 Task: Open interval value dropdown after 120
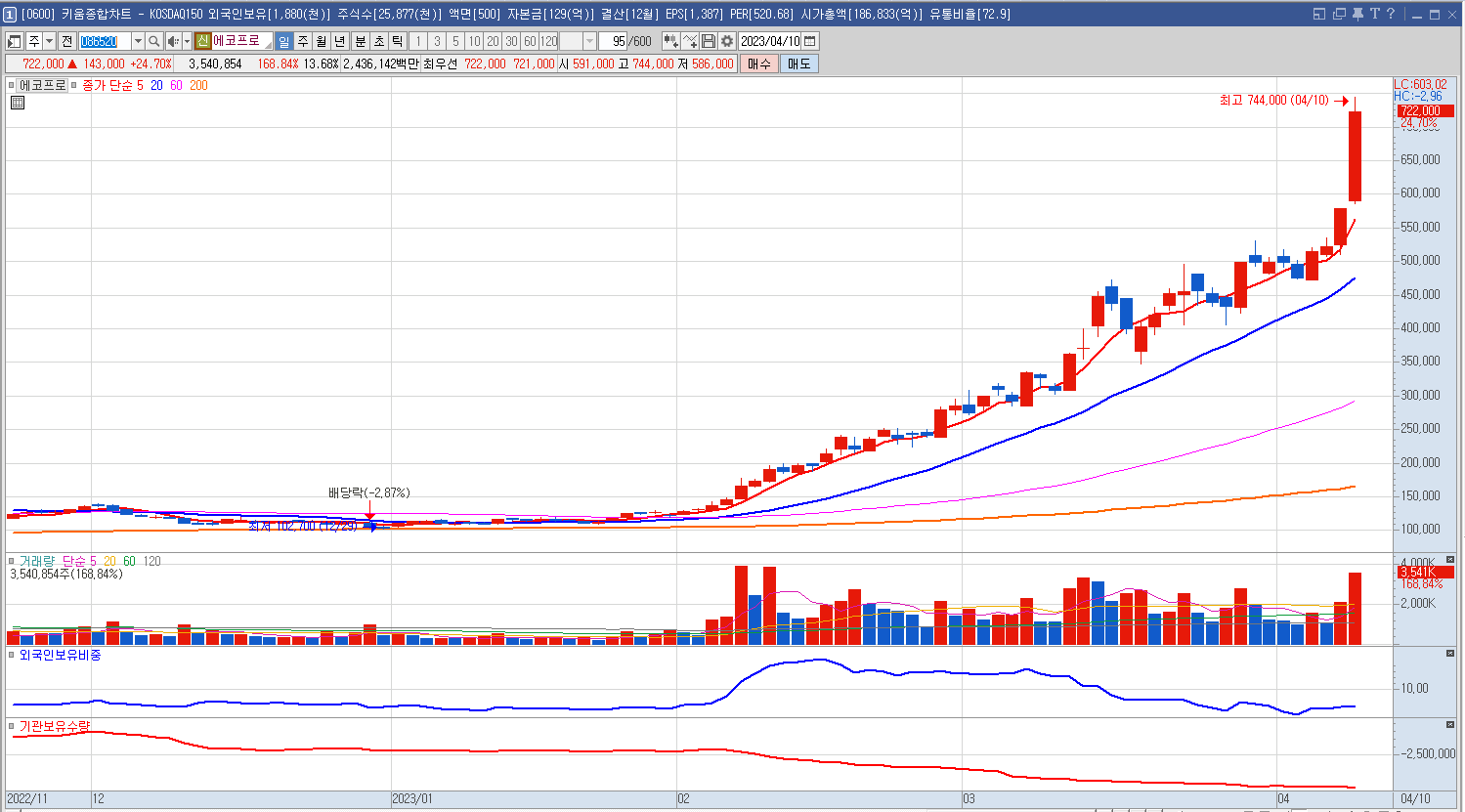point(589,41)
